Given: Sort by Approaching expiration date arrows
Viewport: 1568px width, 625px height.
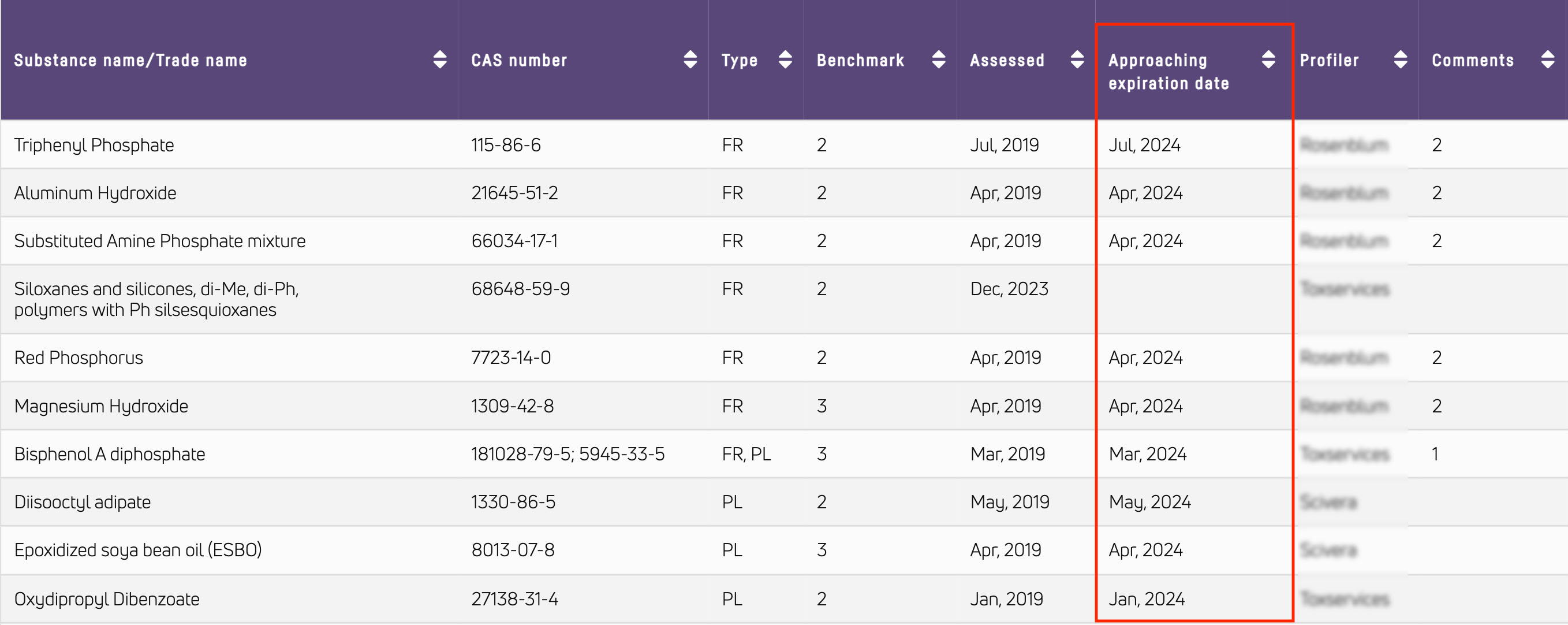Looking at the screenshot, I should 1268,59.
